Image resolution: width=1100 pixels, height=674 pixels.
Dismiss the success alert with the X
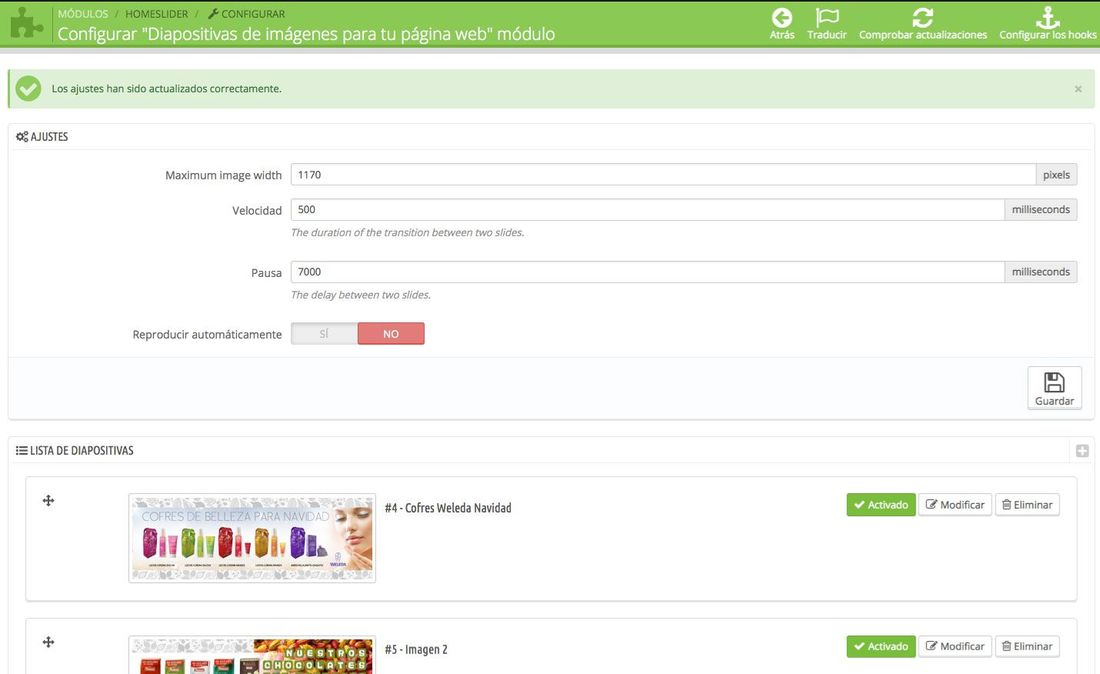pyautogui.click(x=1078, y=89)
